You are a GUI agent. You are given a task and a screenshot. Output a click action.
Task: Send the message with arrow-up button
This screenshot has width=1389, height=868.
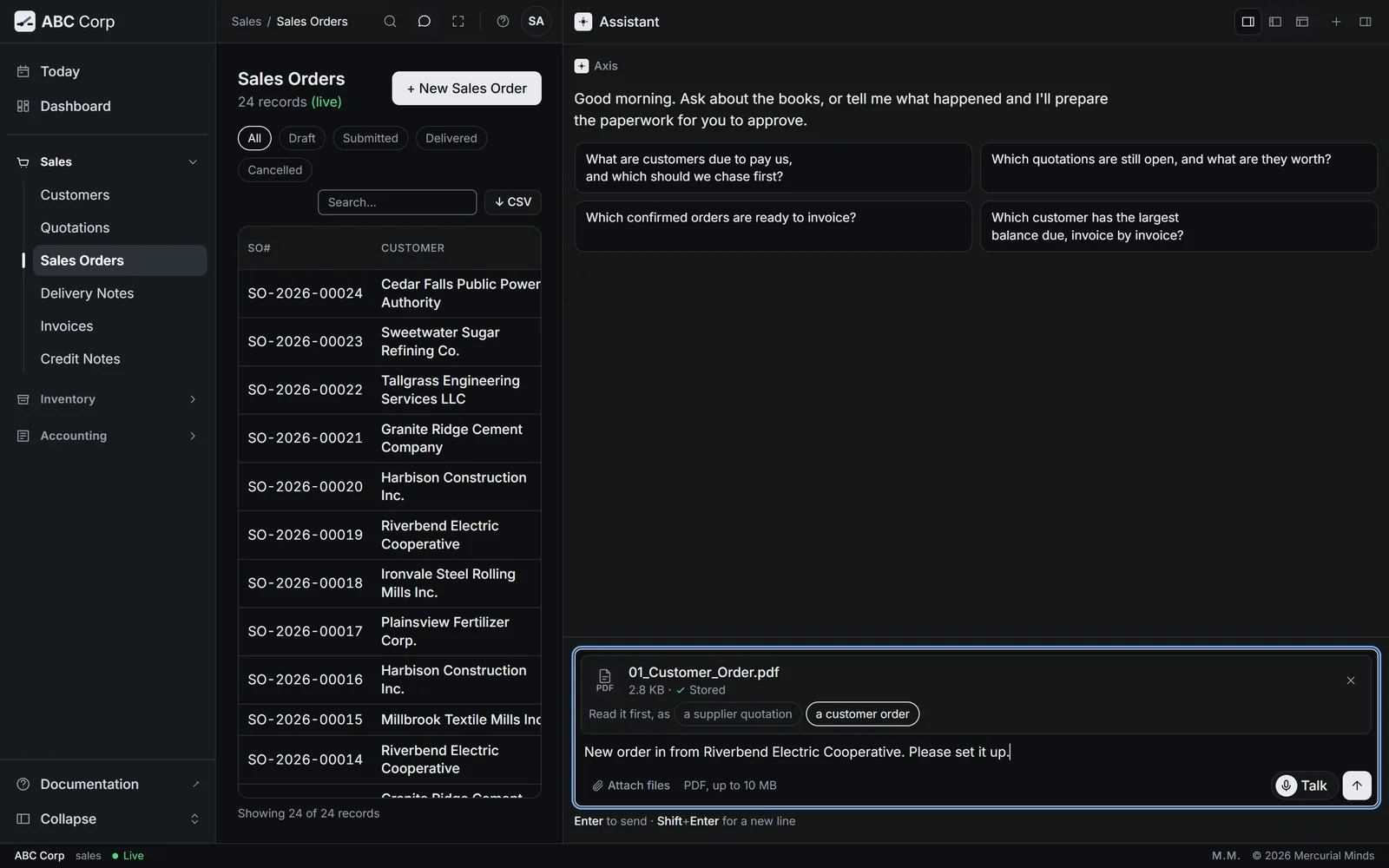[x=1357, y=786]
